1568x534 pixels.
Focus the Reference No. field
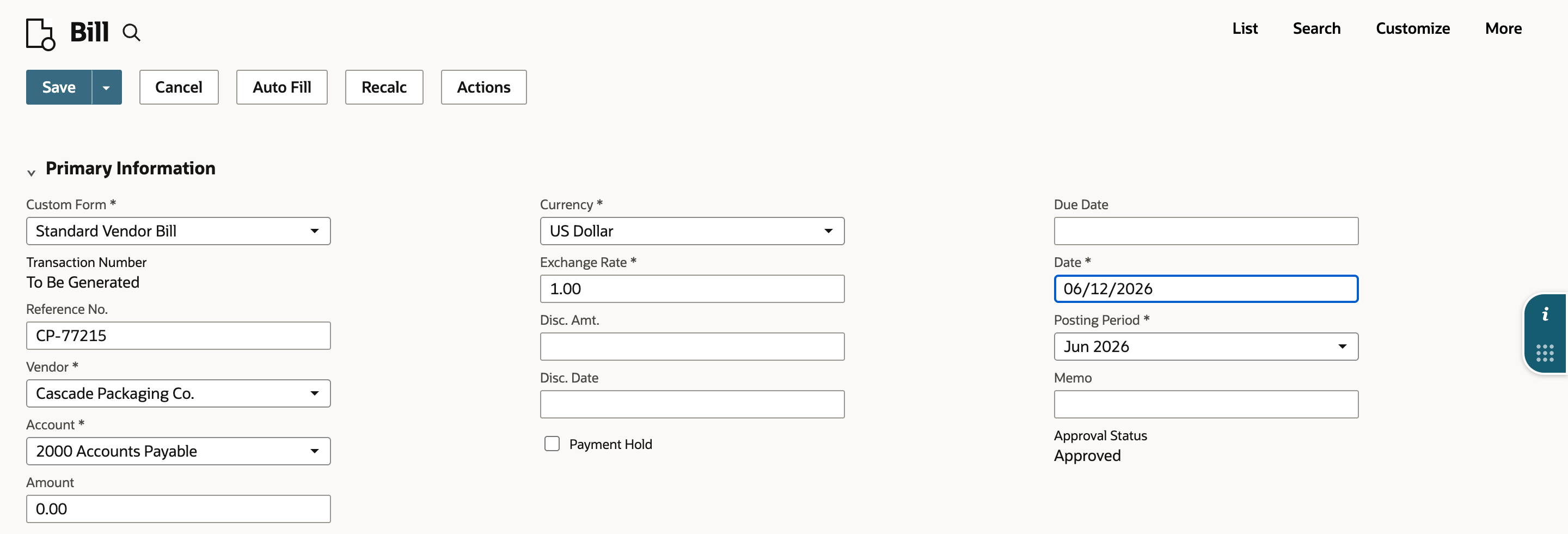click(x=179, y=336)
